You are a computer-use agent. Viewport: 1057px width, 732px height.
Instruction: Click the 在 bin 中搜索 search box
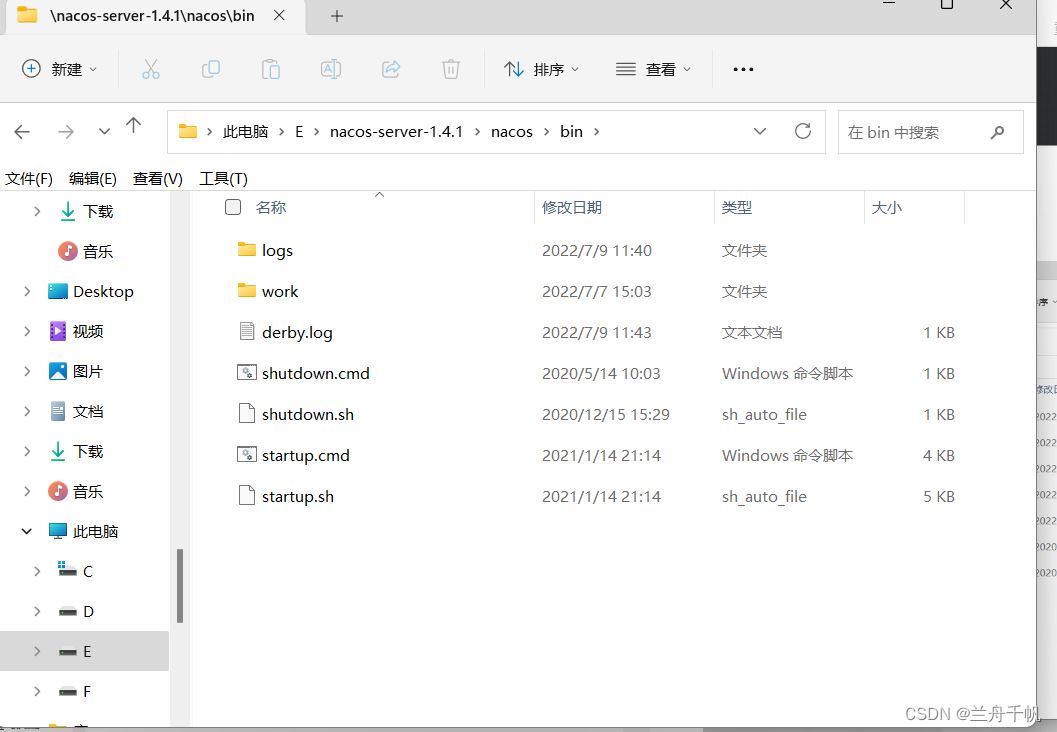[x=930, y=132]
